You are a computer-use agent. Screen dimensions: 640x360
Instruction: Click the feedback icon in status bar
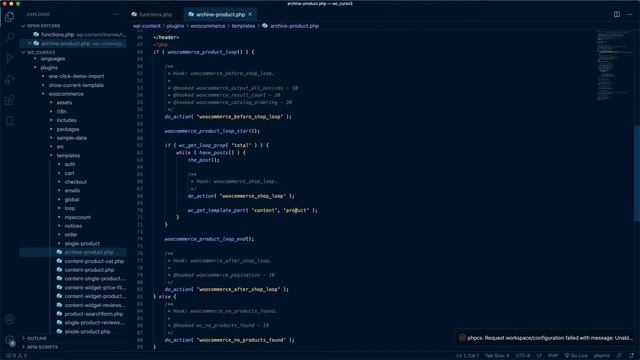619,356
